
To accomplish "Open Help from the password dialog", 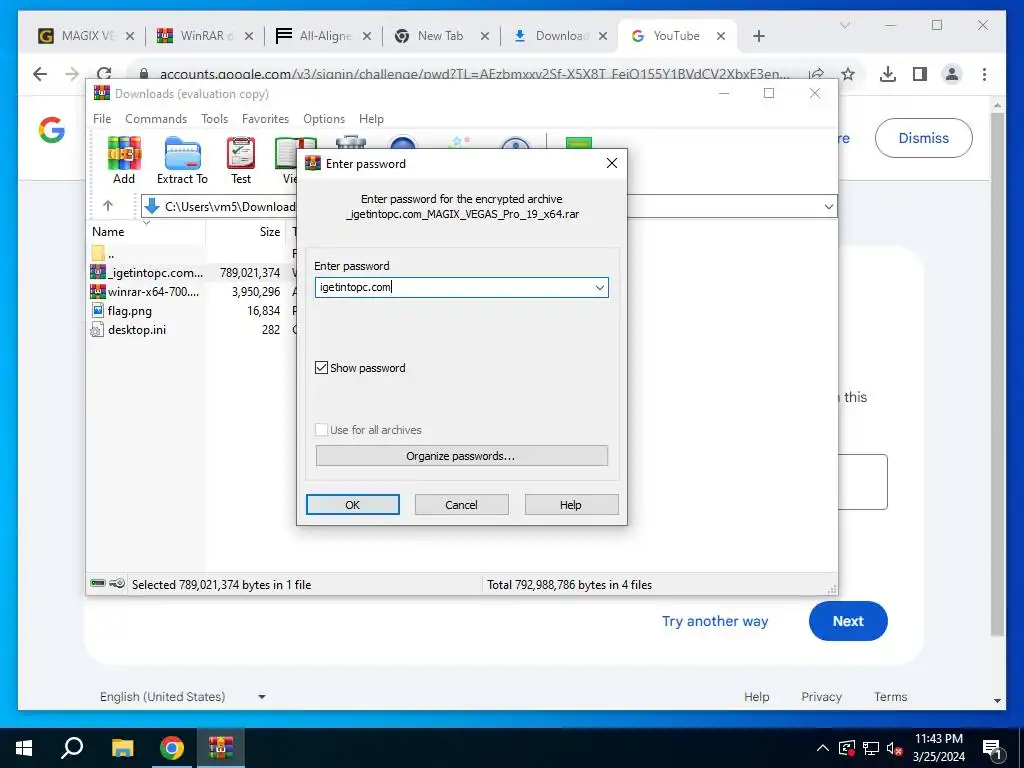I will (x=571, y=505).
